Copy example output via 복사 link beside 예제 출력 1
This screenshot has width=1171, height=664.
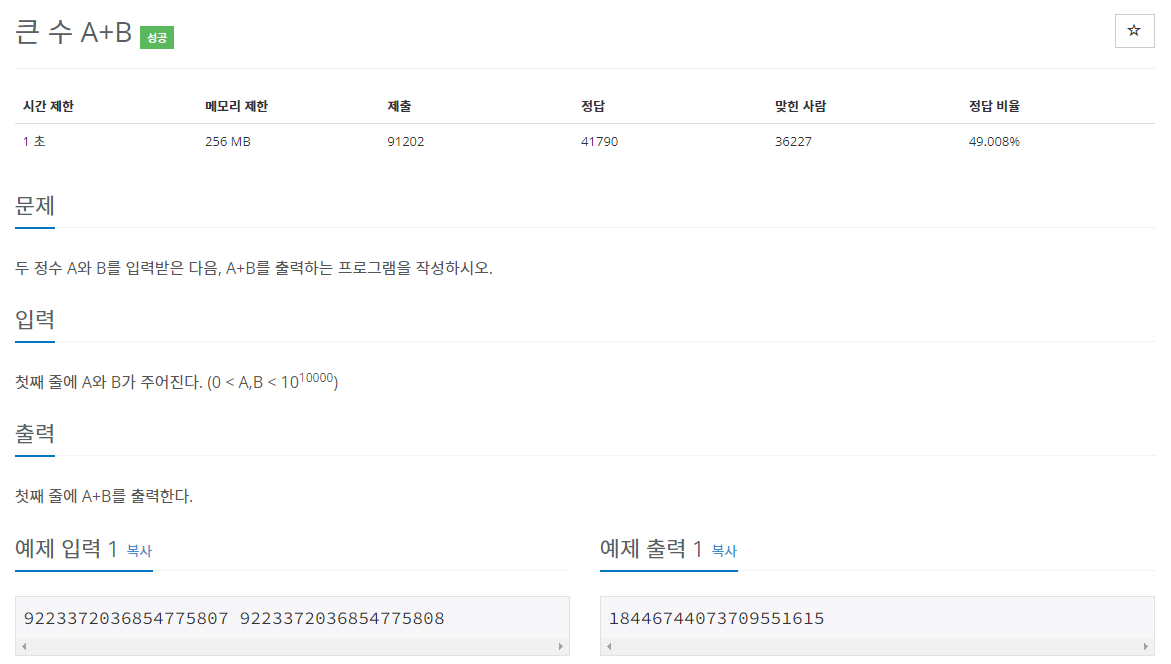pyautogui.click(x=724, y=550)
